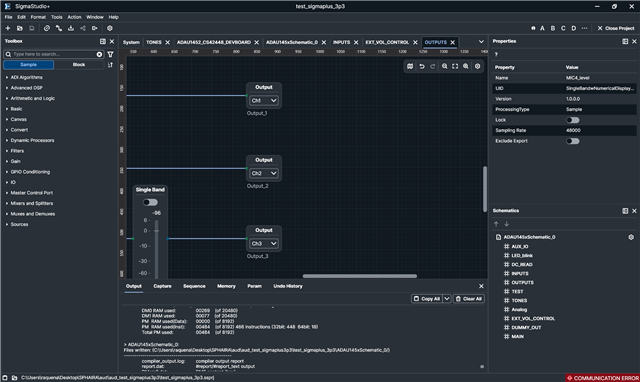Click Properties panel layout icon
This screenshot has height=382, width=640.
click(x=625, y=41)
